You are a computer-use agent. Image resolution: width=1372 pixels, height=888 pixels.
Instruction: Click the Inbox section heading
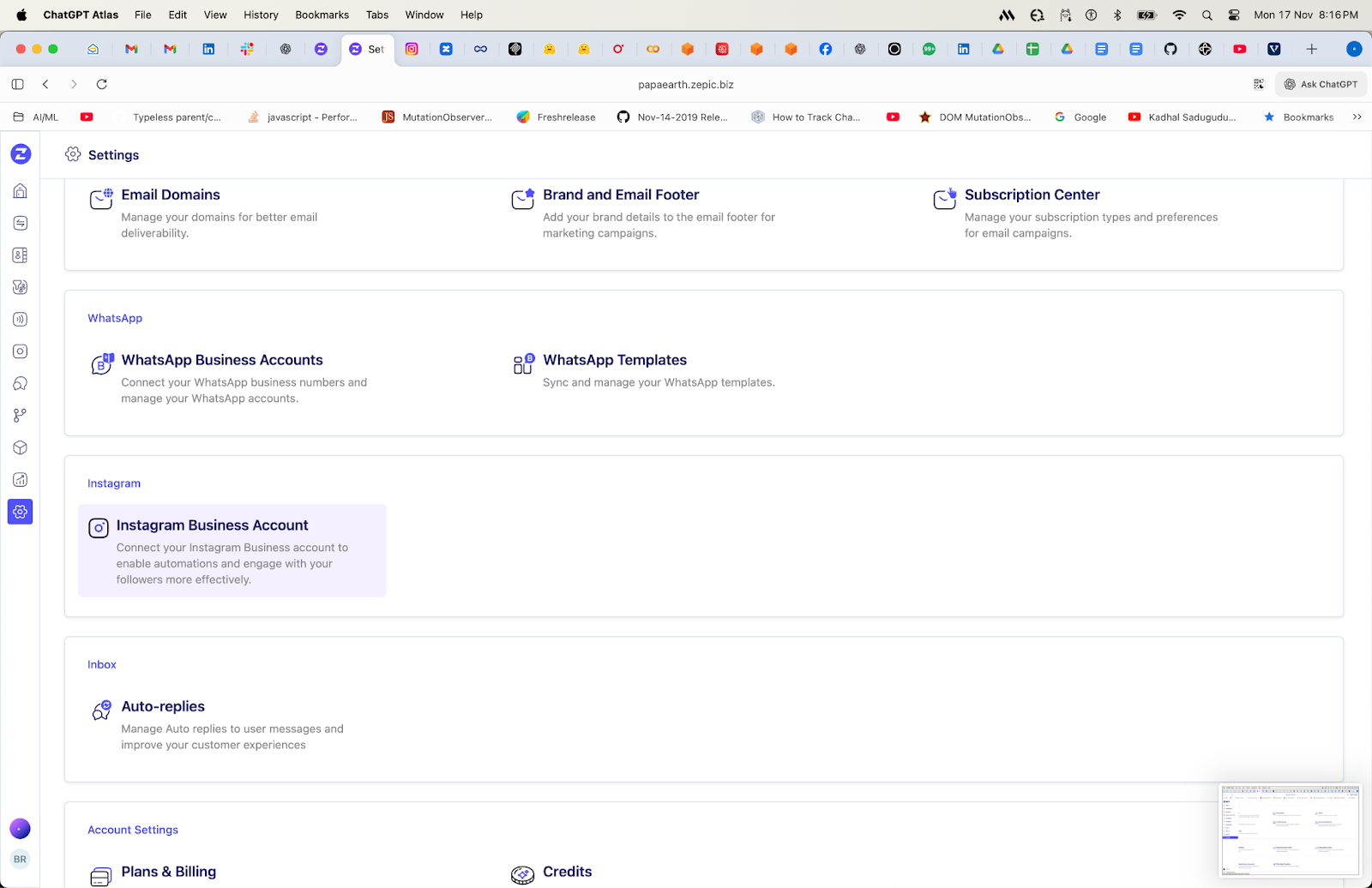click(102, 664)
